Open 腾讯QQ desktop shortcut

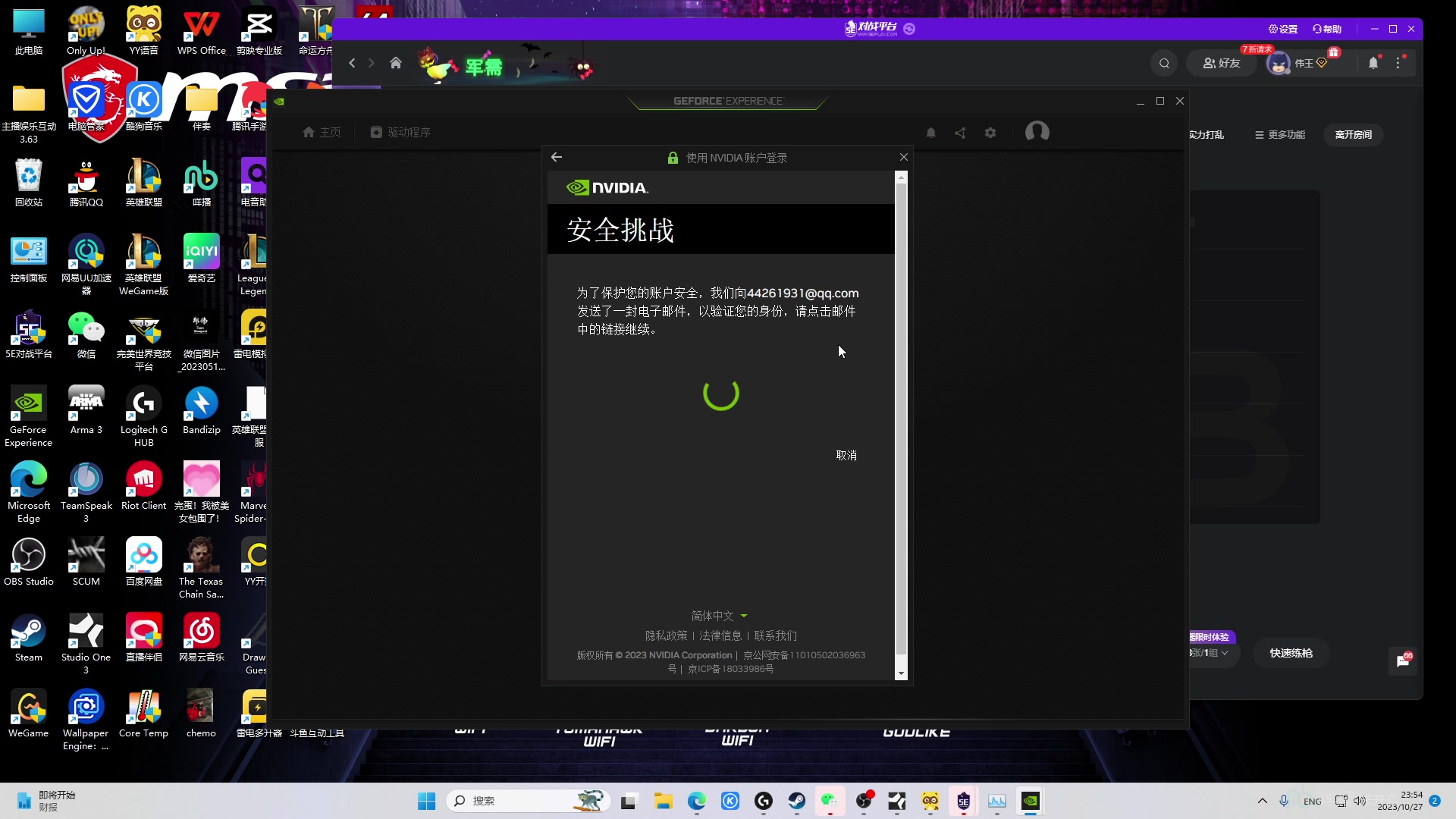(86, 183)
